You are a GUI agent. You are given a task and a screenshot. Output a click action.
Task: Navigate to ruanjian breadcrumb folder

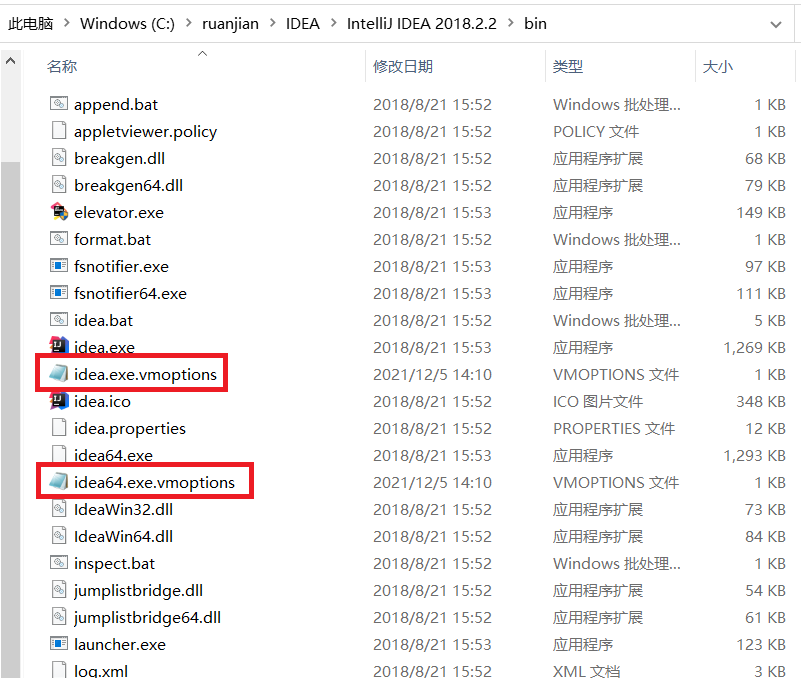[230, 23]
